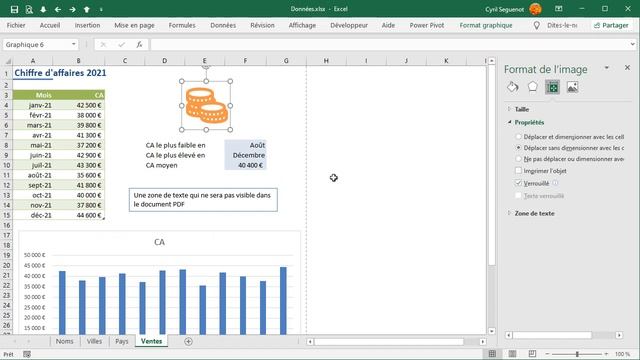Open the Données ribbon tab
The image size is (640, 360).
coord(223,25)
